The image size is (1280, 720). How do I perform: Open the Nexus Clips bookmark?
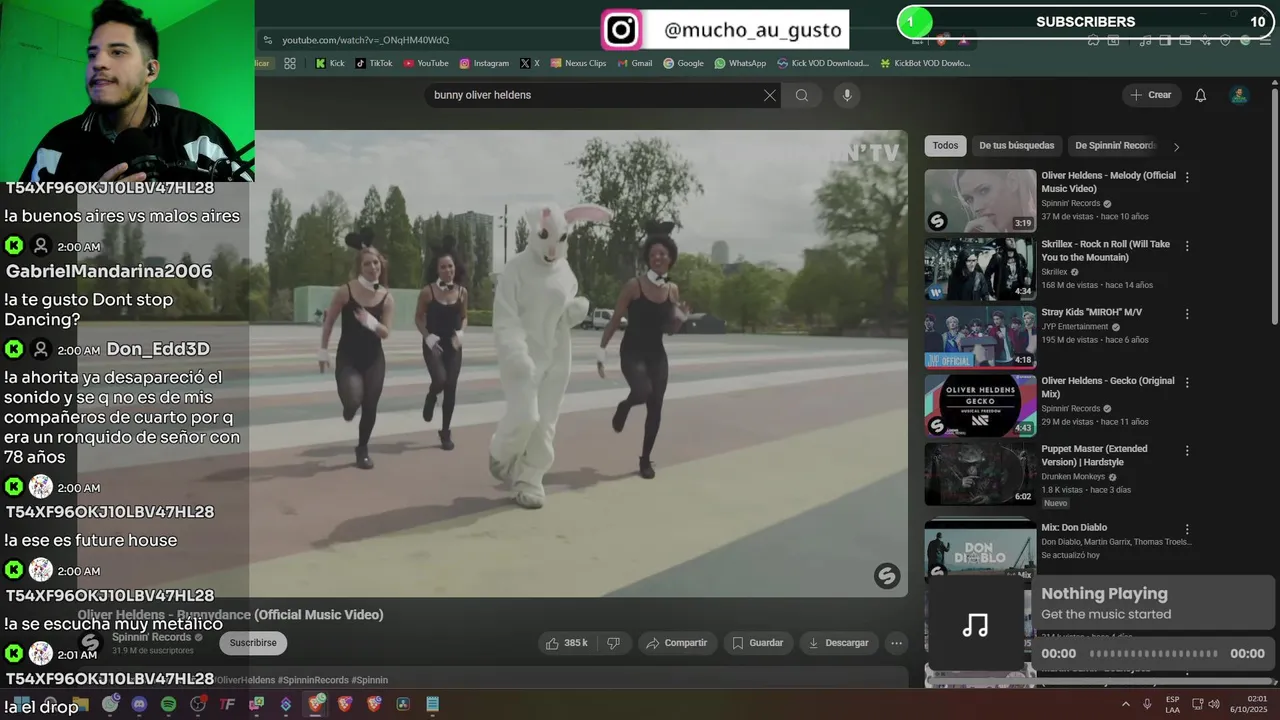(578, 63)
